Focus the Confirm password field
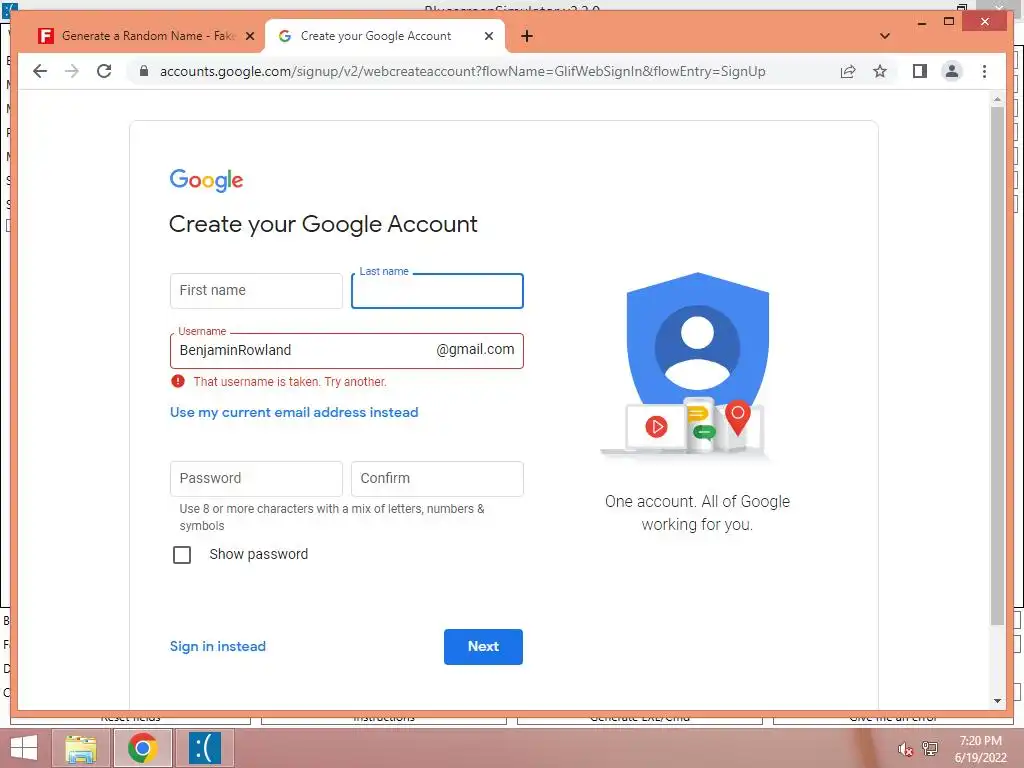Screen dimensions: 1024x768 (438, 479)
